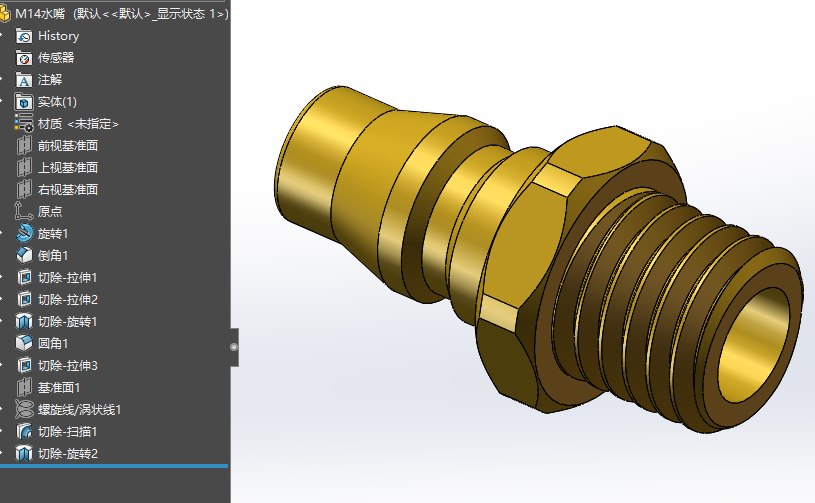Select the 切除-拉伸1 feature name
The image size is (815, 503).
point(68,277)
